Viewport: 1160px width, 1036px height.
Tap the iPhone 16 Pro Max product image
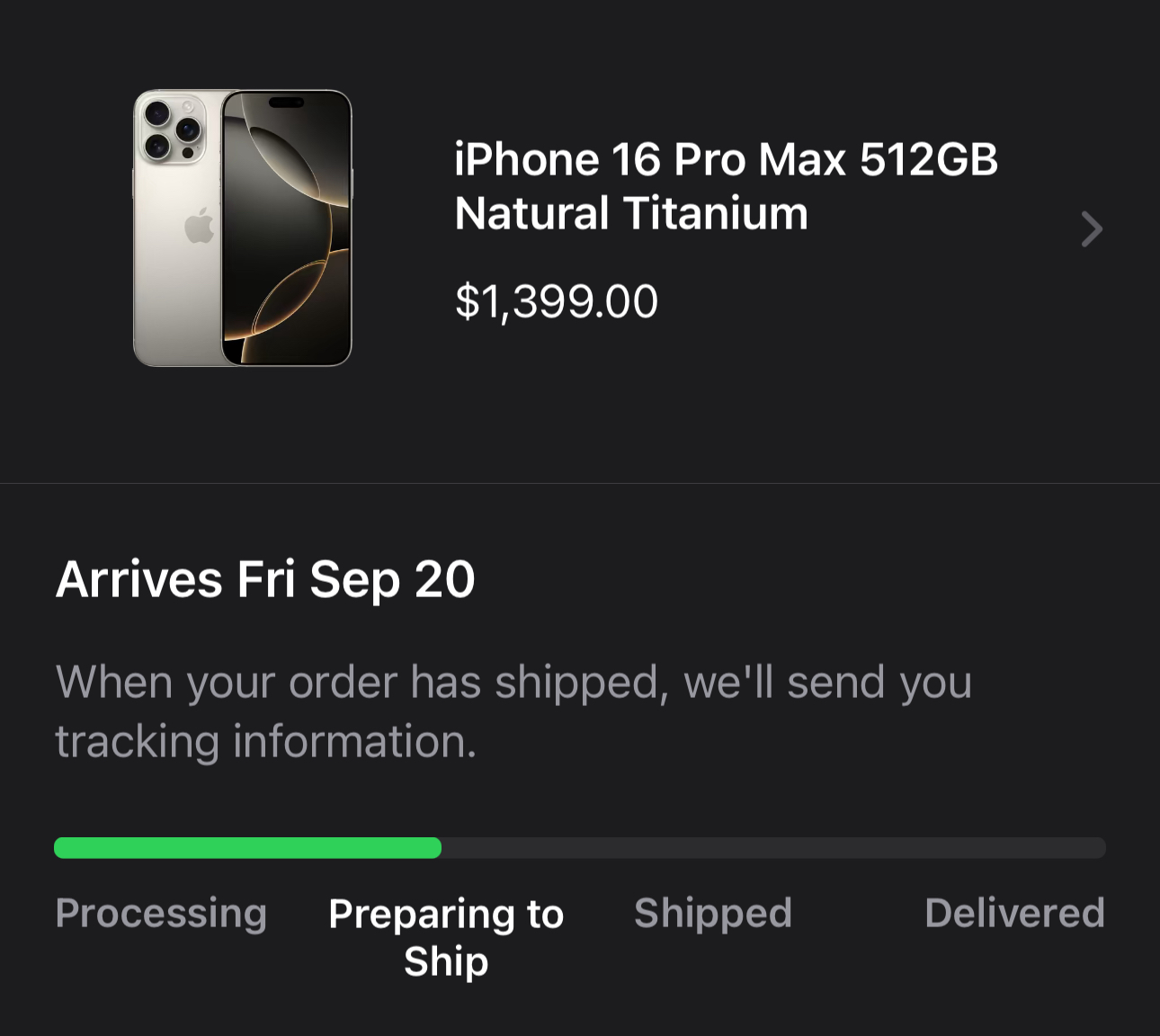pyautogui.click(x=242, y=228)
